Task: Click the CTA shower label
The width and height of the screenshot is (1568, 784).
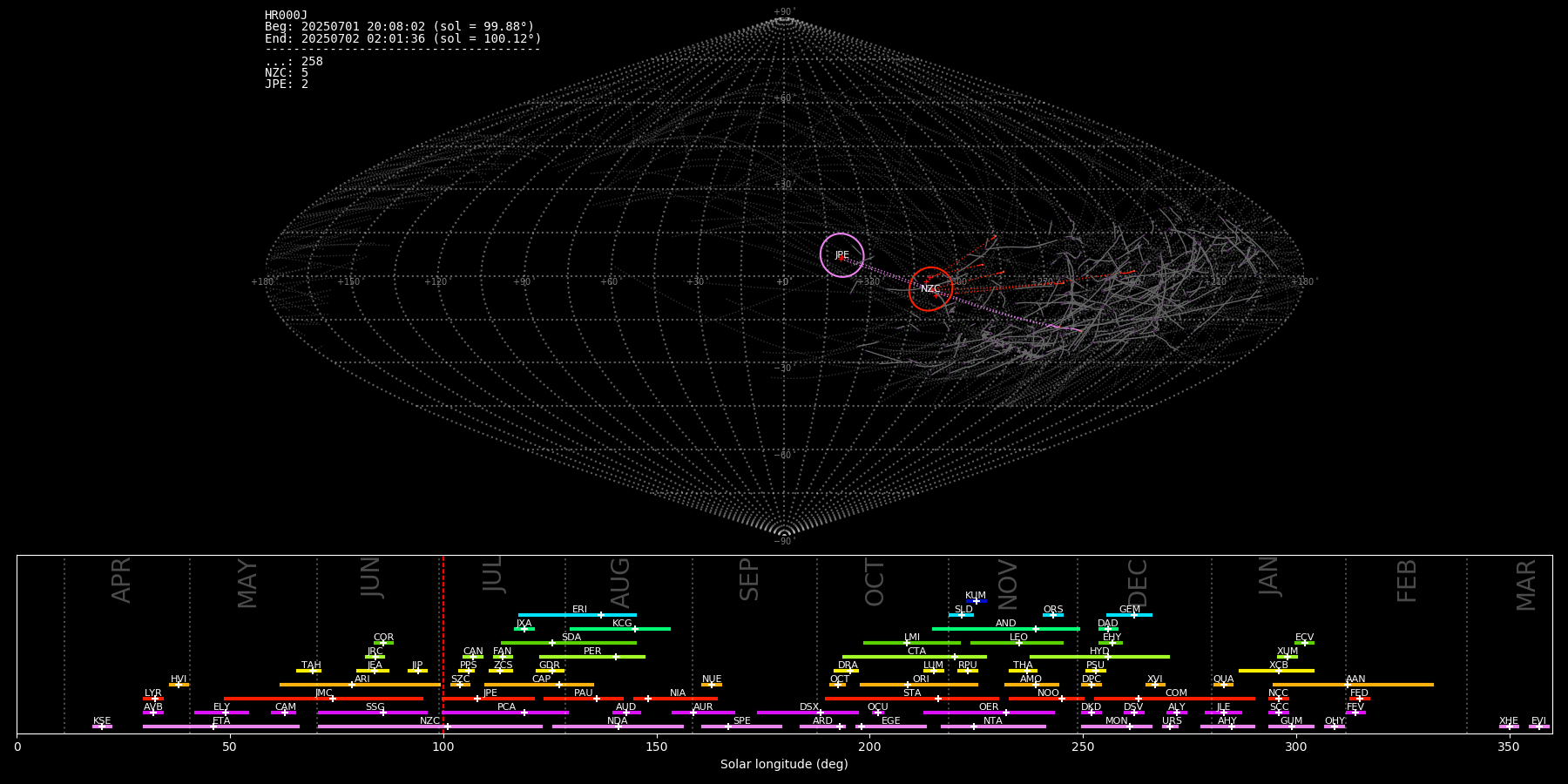Action: pyautogui.click(x=916, y=652)
